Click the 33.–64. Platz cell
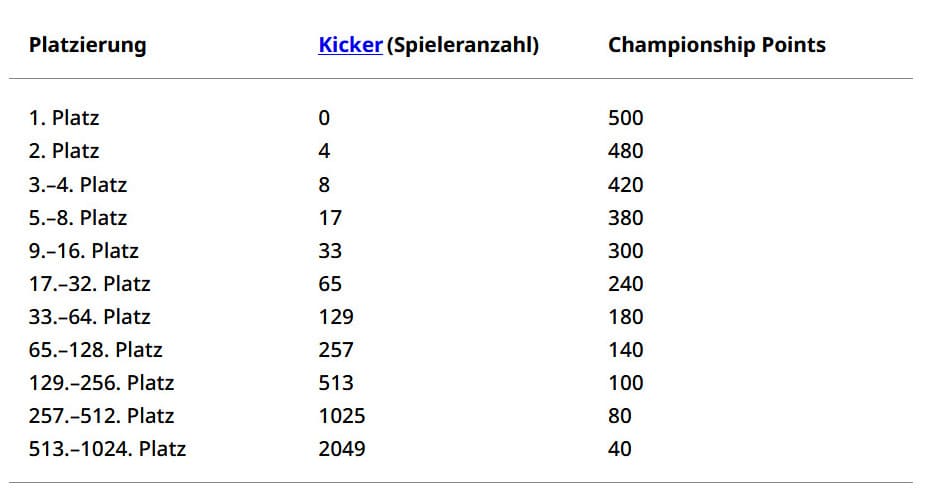The width and height of the screenshot is (926, 497). tap(89, 317)
